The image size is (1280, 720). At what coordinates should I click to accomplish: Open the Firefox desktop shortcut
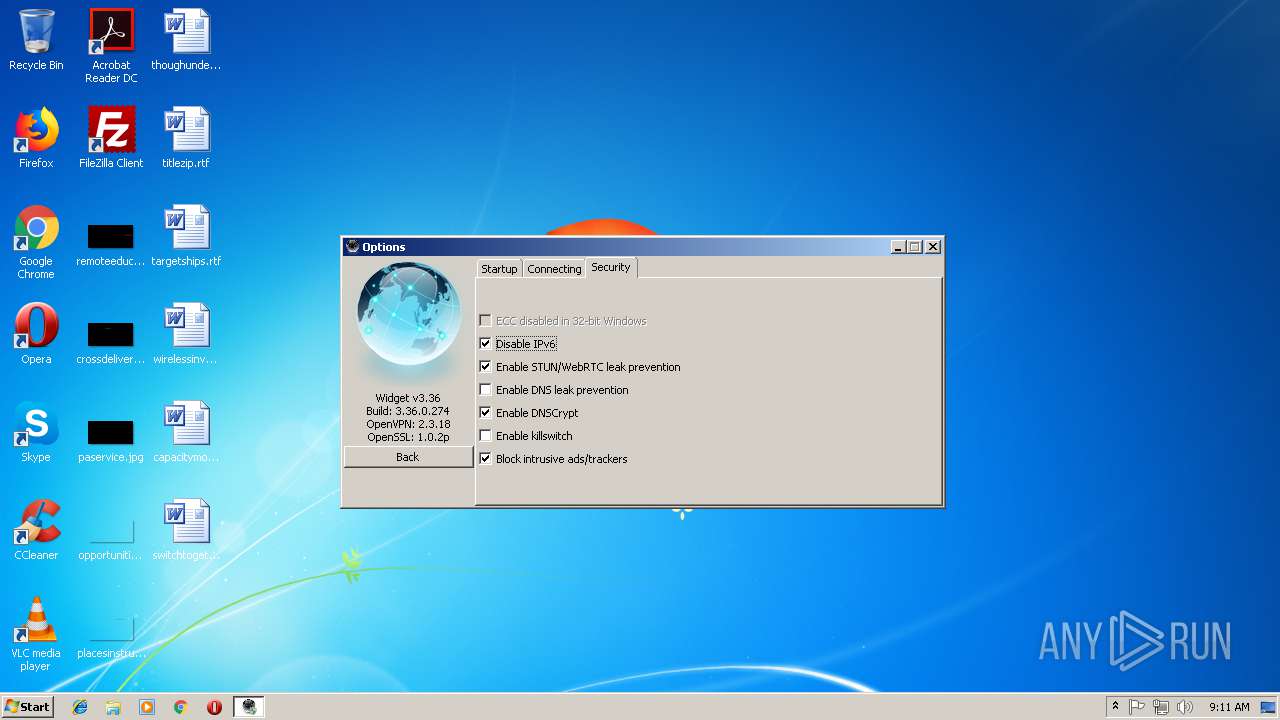[x=36, y=138]
